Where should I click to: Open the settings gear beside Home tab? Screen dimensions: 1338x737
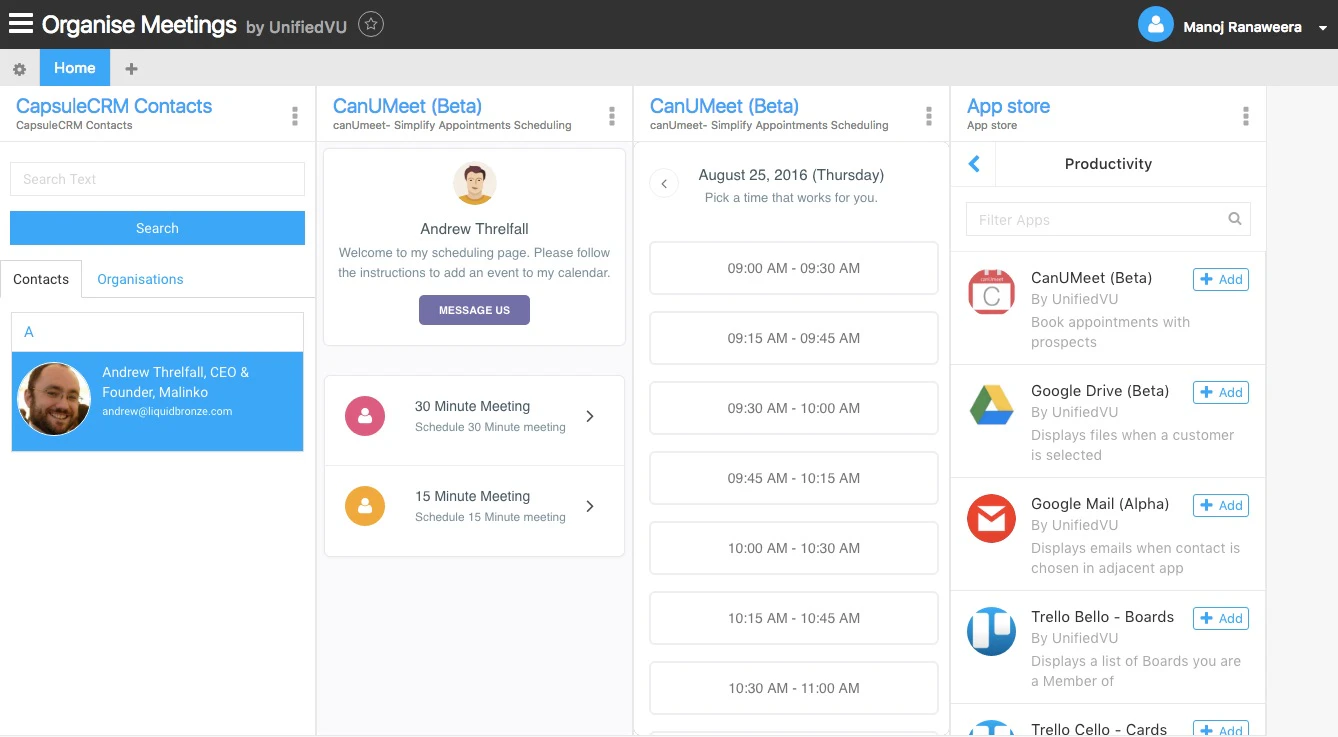click(19, 69)
